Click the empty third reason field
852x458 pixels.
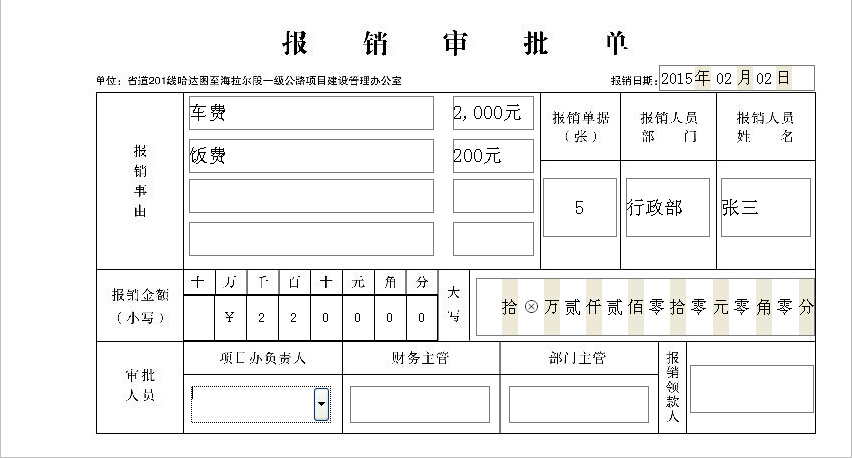(311, 196)
